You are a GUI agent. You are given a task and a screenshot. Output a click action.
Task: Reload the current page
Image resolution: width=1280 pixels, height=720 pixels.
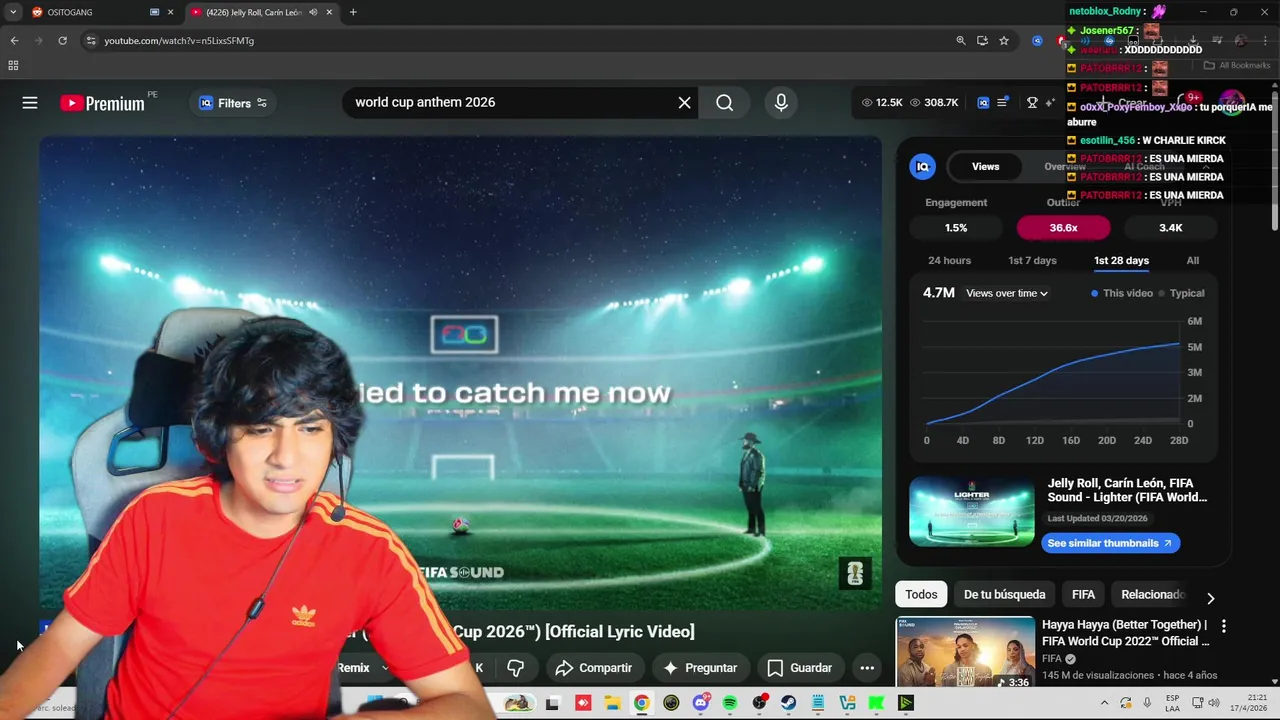pyautogui.click(x=62, y=41)
